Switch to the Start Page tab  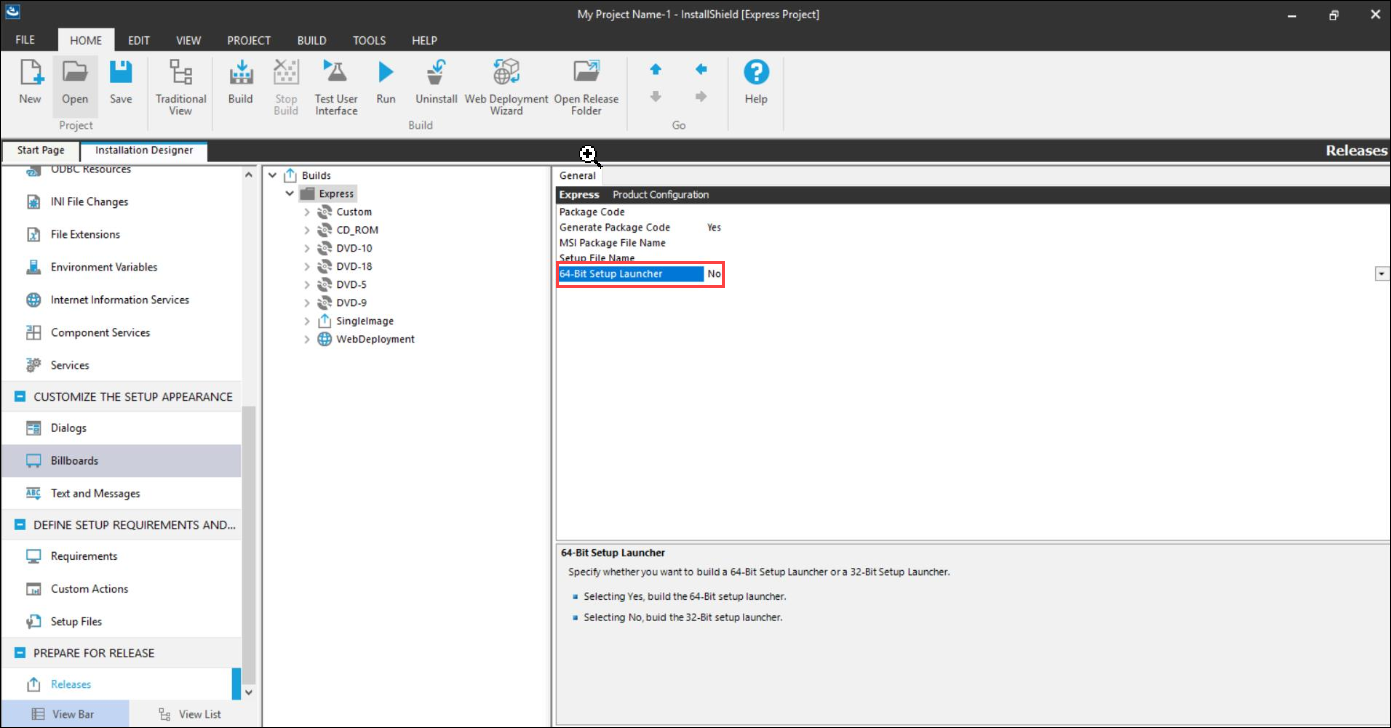(x=41, y=151)
